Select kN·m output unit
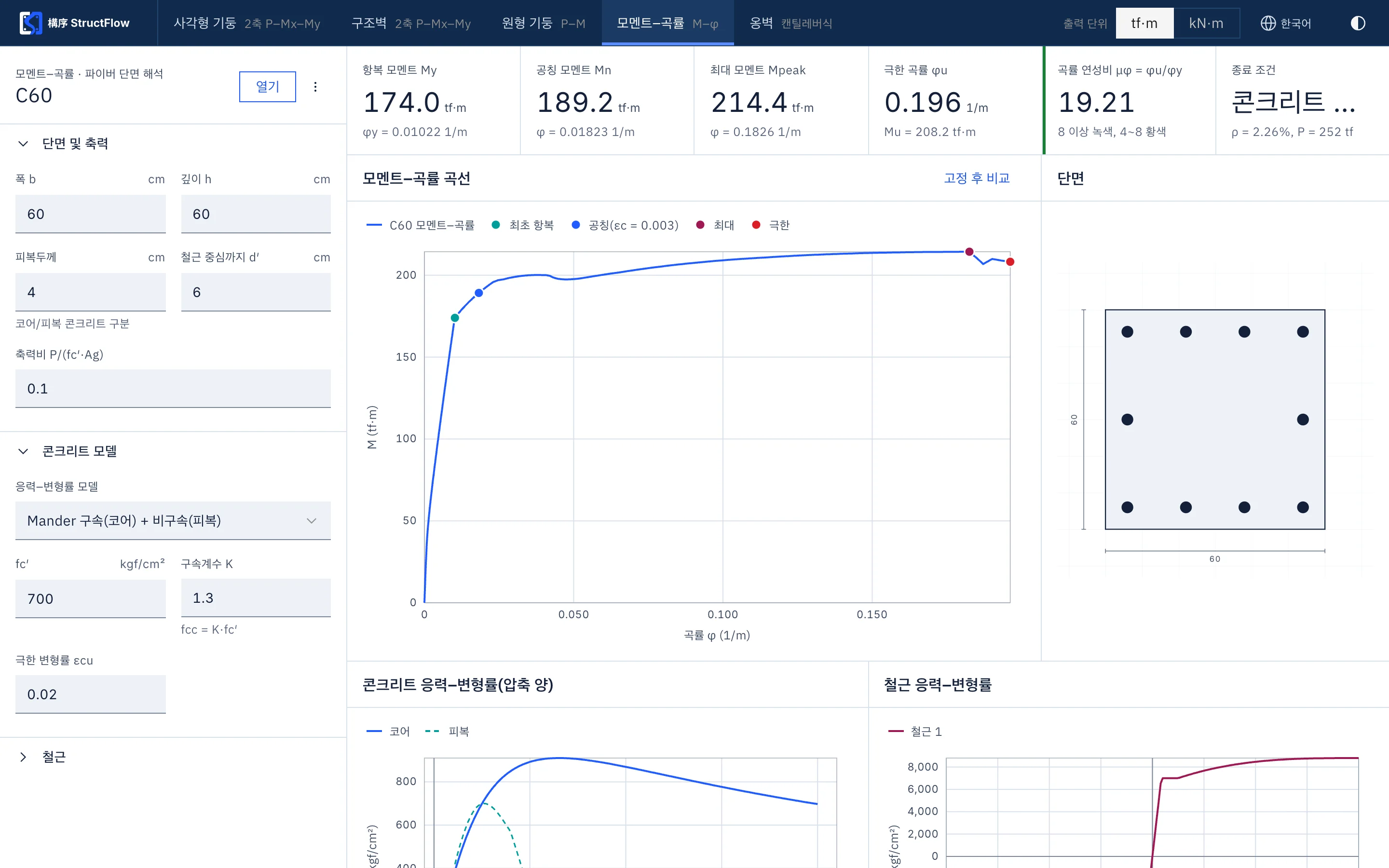 tap(1206, 23)
